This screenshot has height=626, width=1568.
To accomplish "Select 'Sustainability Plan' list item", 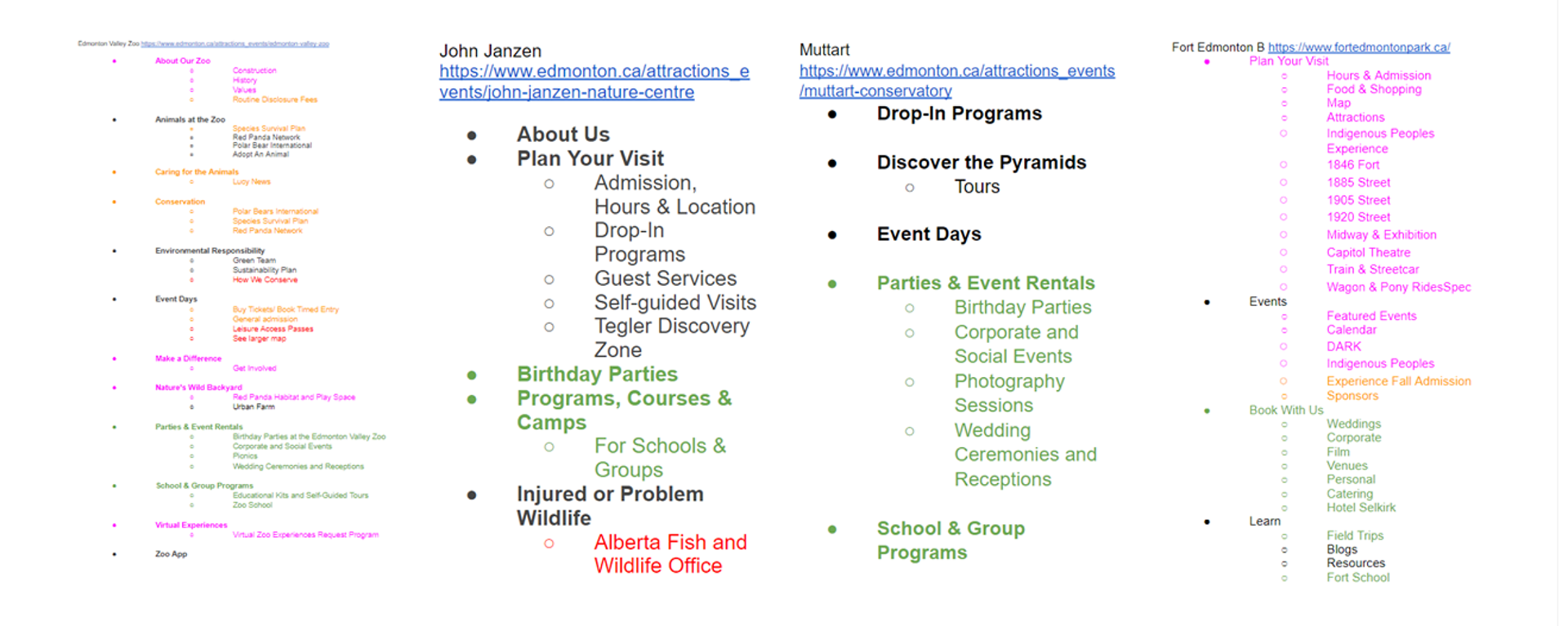I will click(265, 270).
